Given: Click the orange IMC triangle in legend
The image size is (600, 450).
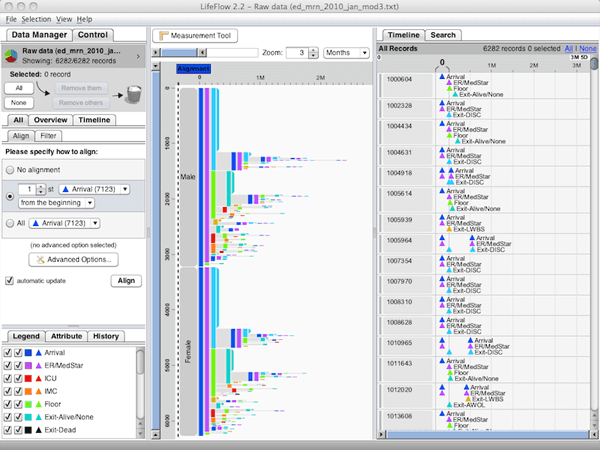Looking at the screenshot, I should click(39, 391).
